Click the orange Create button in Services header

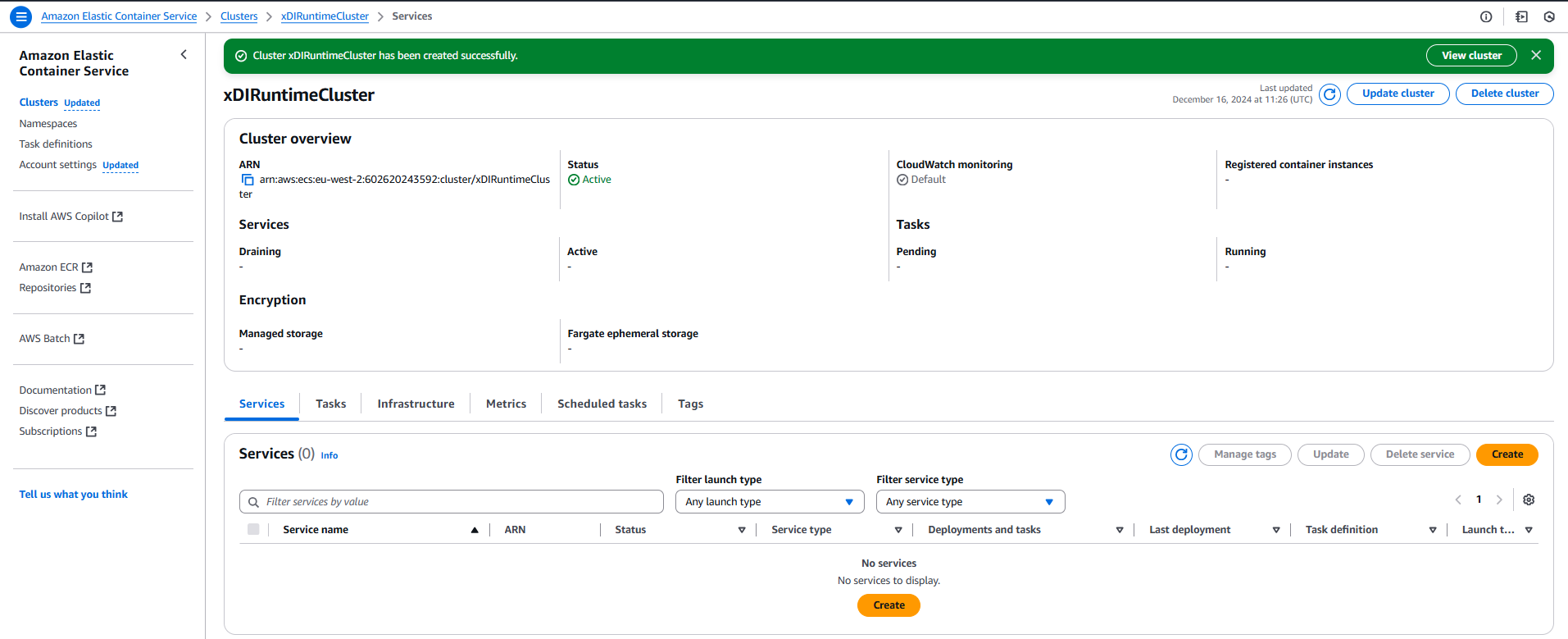click(1507, 454)
